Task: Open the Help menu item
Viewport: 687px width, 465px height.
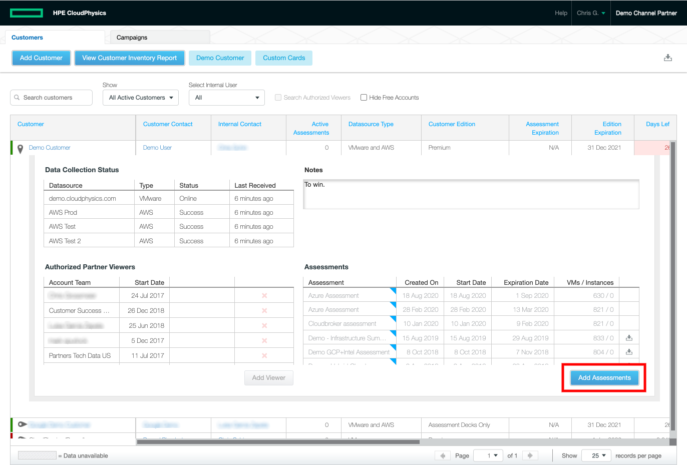Action: 560,13
